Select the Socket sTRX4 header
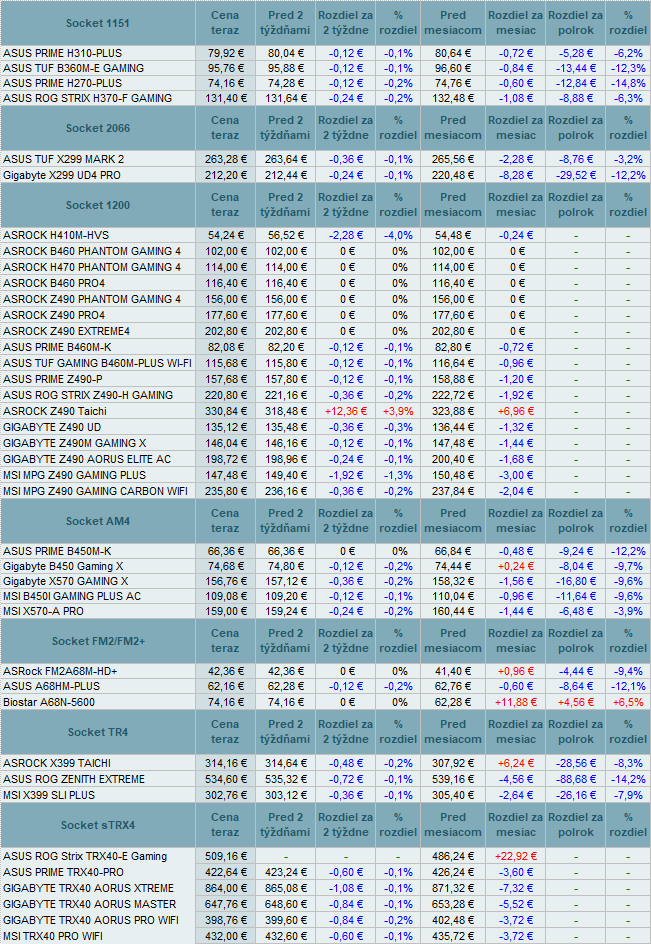 pyautogui.click(x=98, y=825)
